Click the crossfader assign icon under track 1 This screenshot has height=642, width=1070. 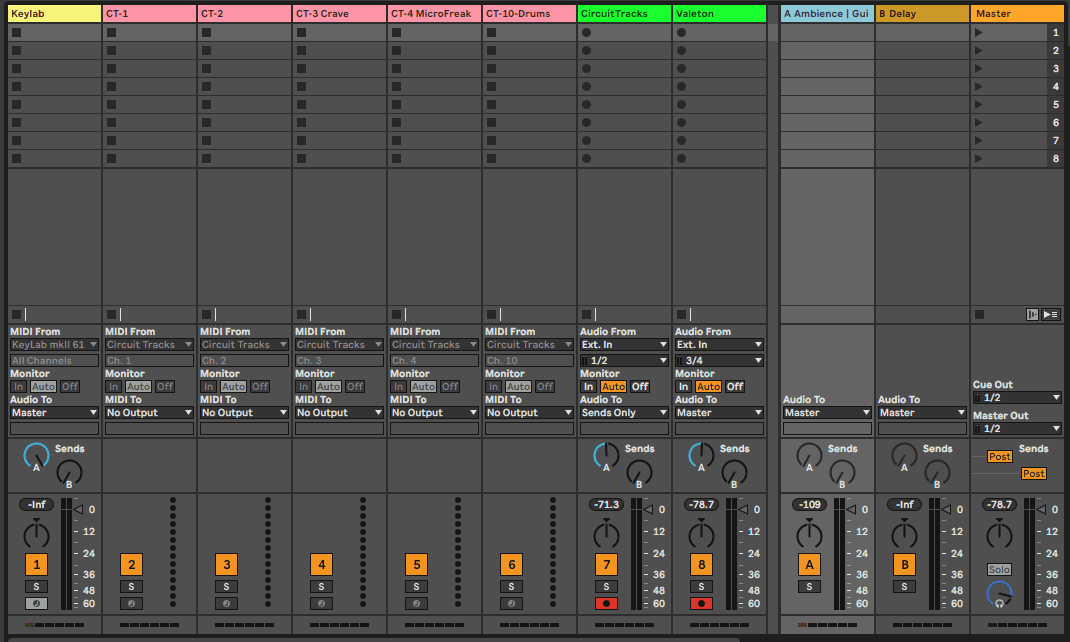(36, 603)
